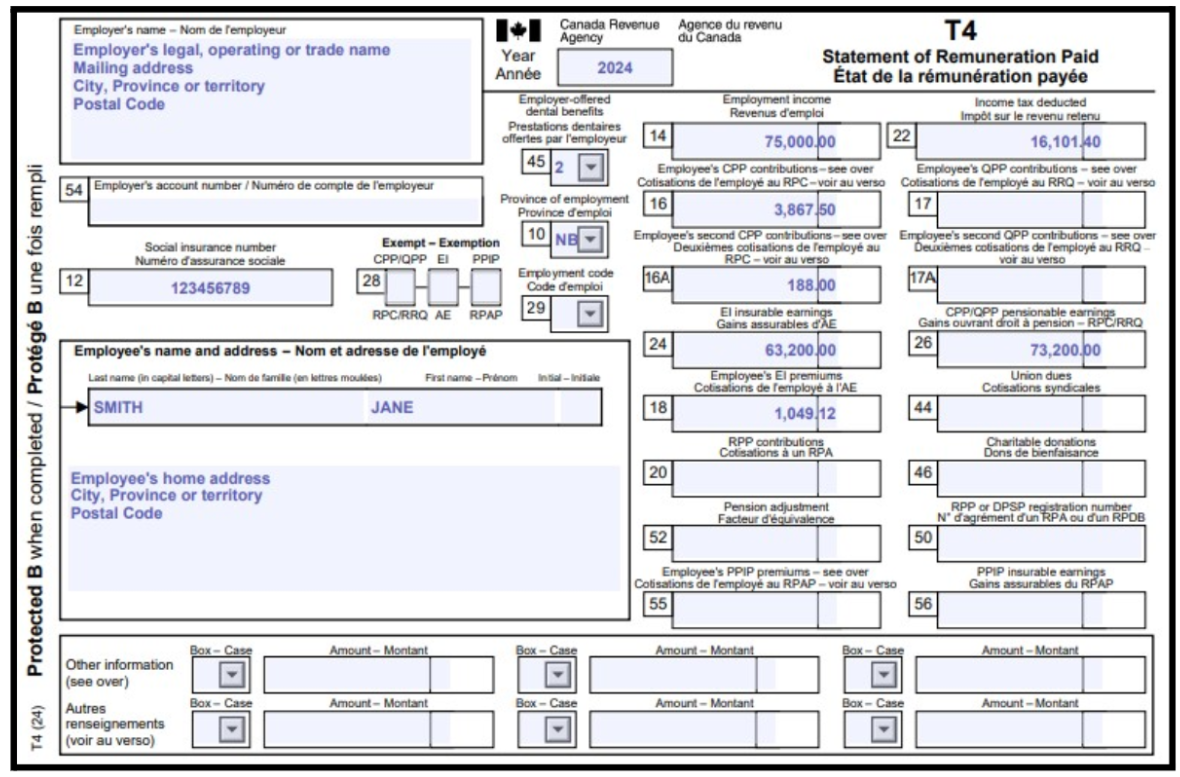Screen dimensions: 1180x777
Task: Open middle Box–Case dropdown in Other information row
Action: (558, 675)
